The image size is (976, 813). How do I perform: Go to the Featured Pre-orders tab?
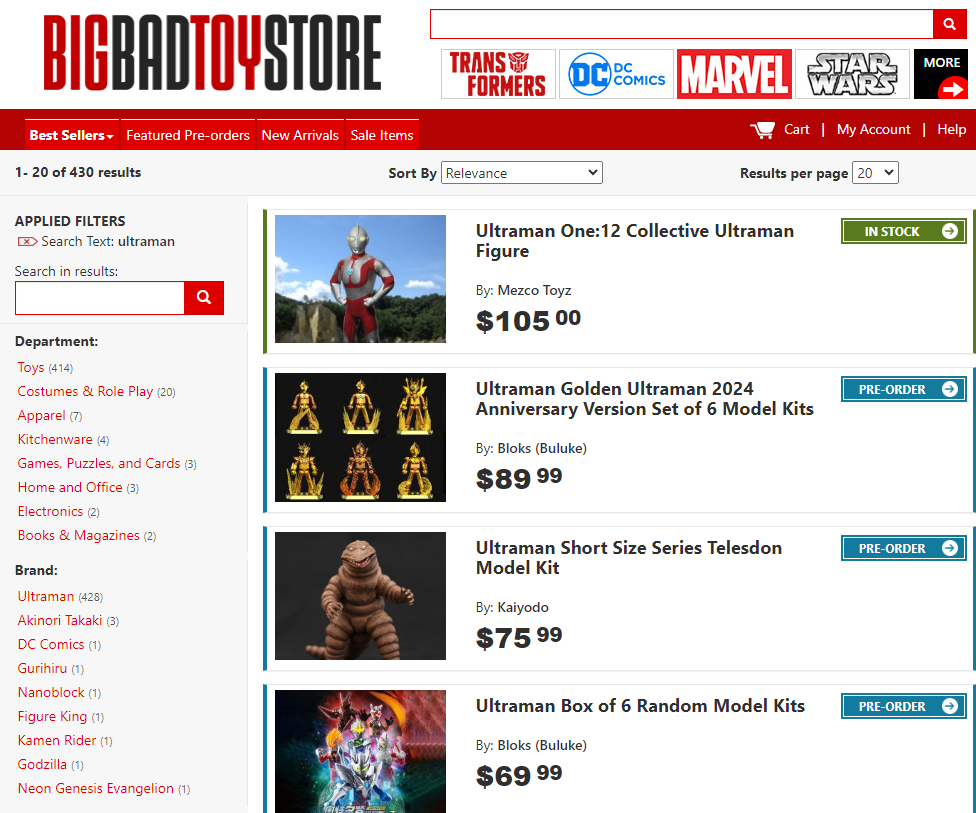[188, 135]
